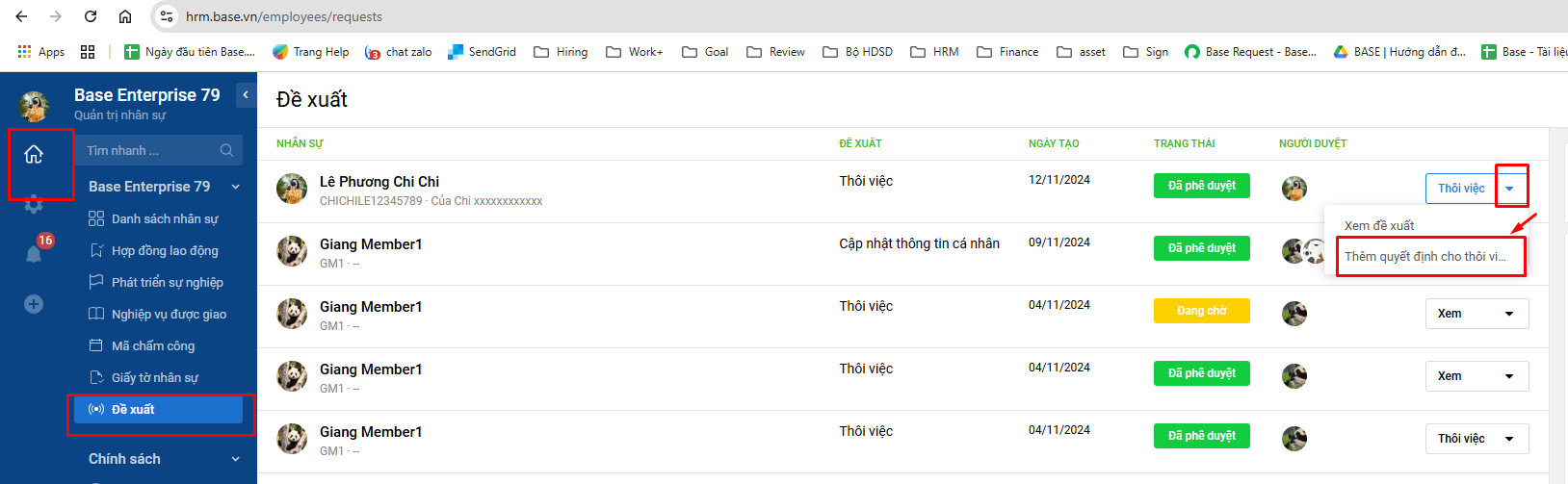Screen dimensions: 1568x484
Task: Open the browser home page icon
Action: (125, 16)
